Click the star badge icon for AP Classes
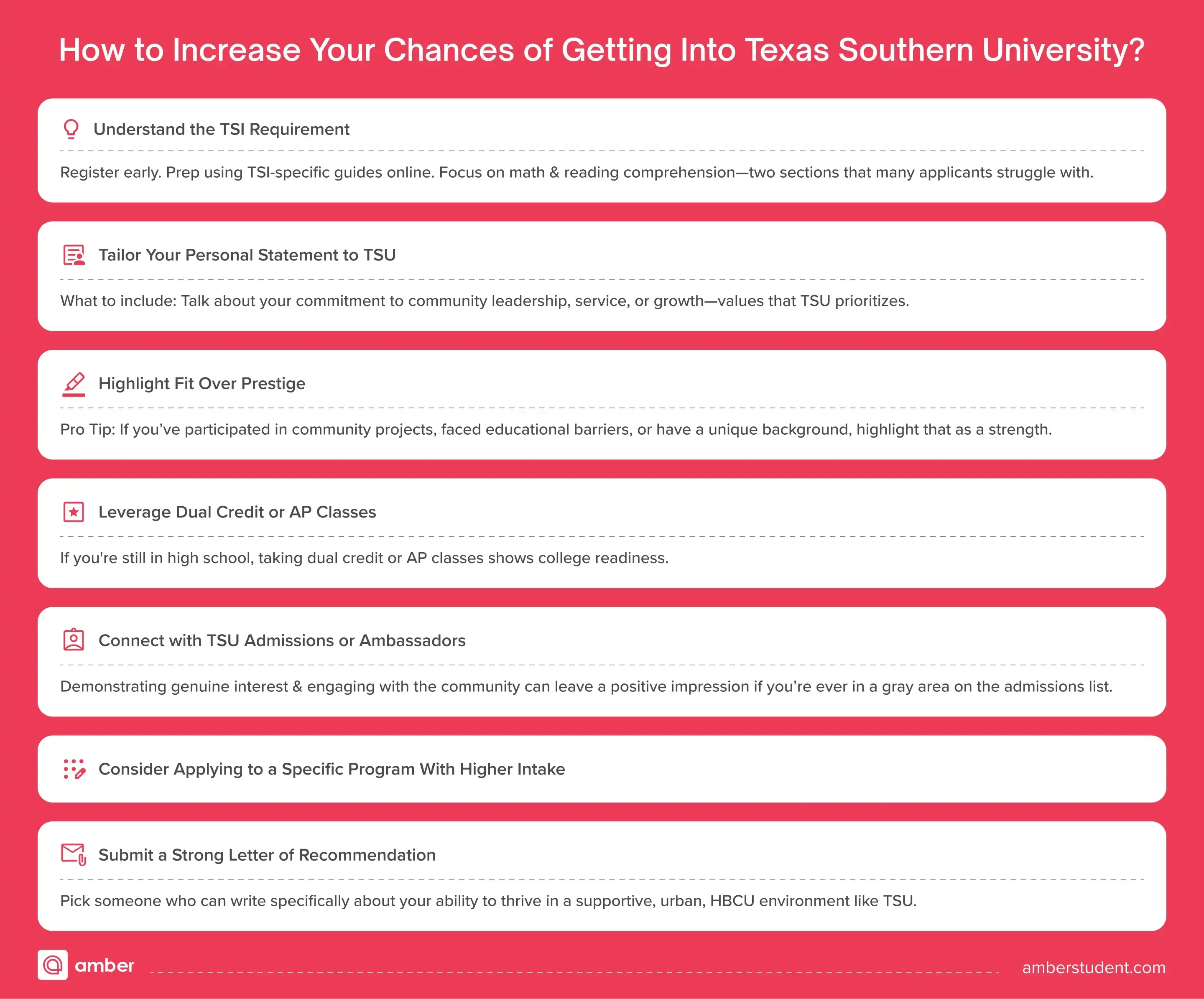This screenshot has height=999, width=1204. coord(74,512)
